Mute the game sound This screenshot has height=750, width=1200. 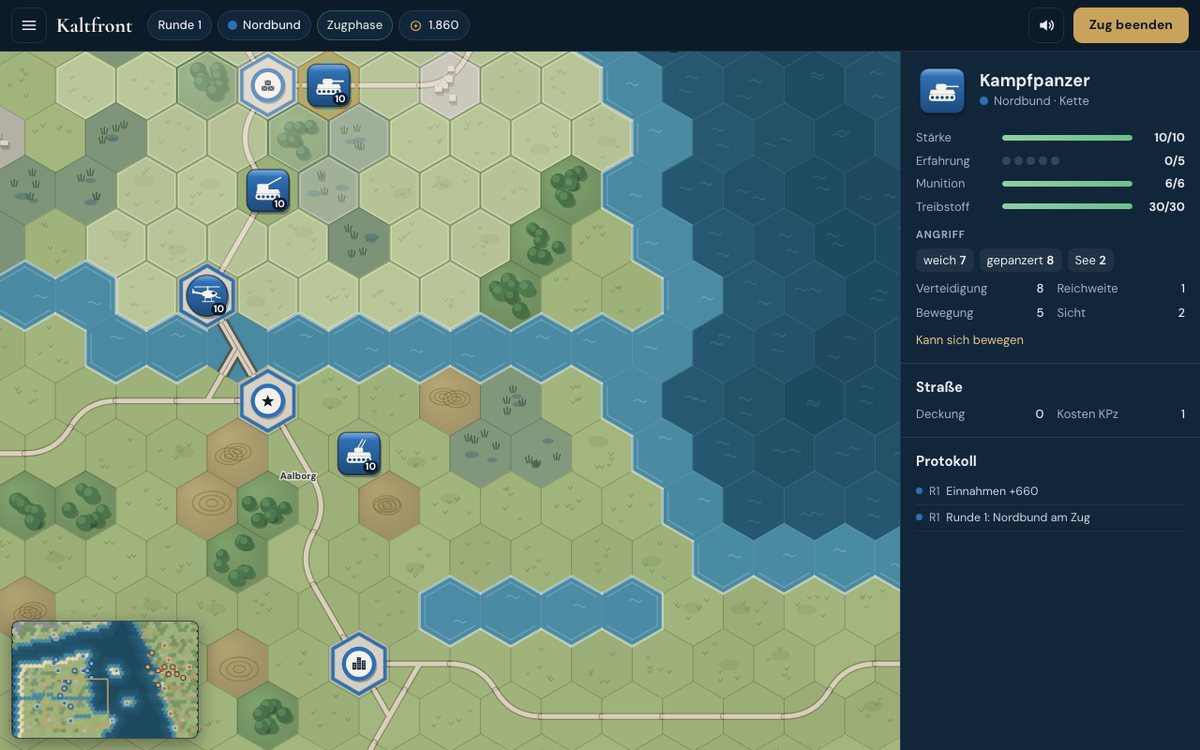pos(1046,25)
